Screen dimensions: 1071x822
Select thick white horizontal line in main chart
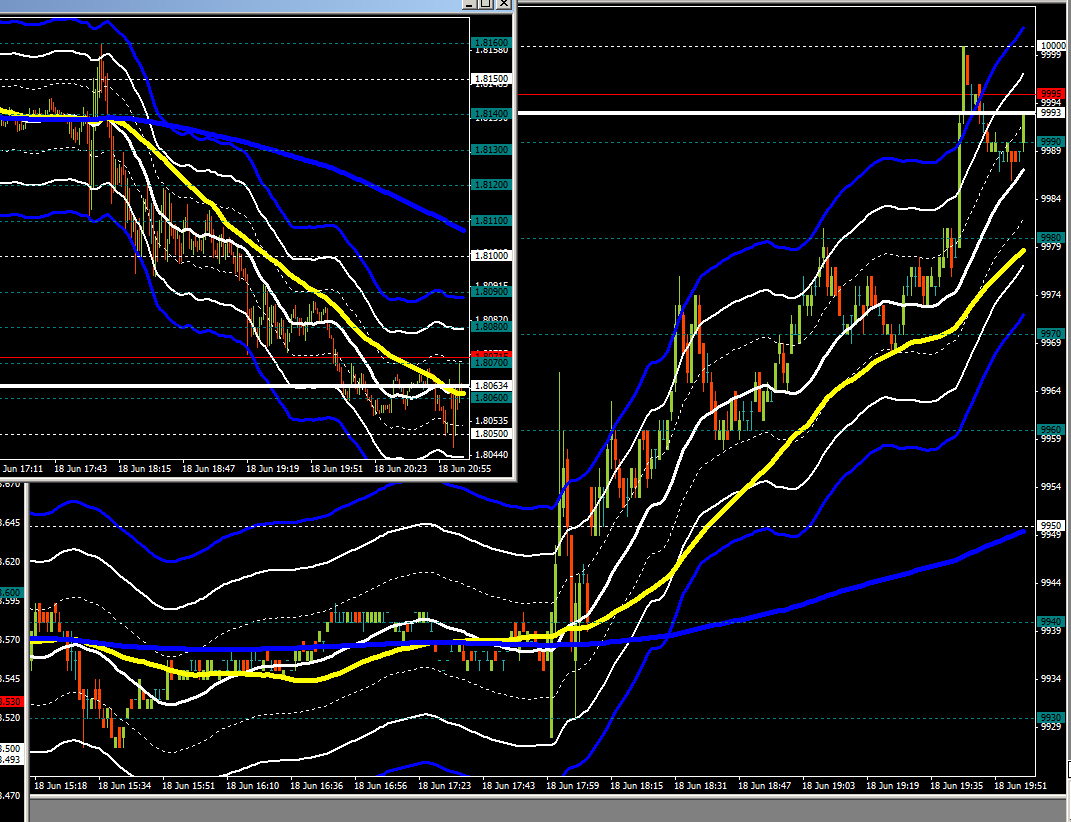coord(777,112)
